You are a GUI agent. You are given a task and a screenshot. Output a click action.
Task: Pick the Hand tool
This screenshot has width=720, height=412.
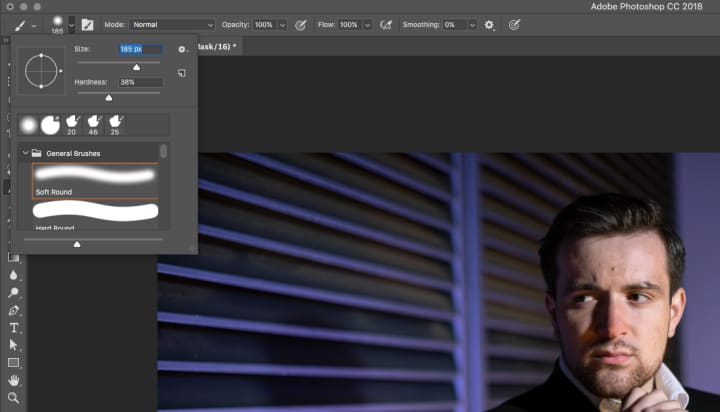[x=14, y=380]
